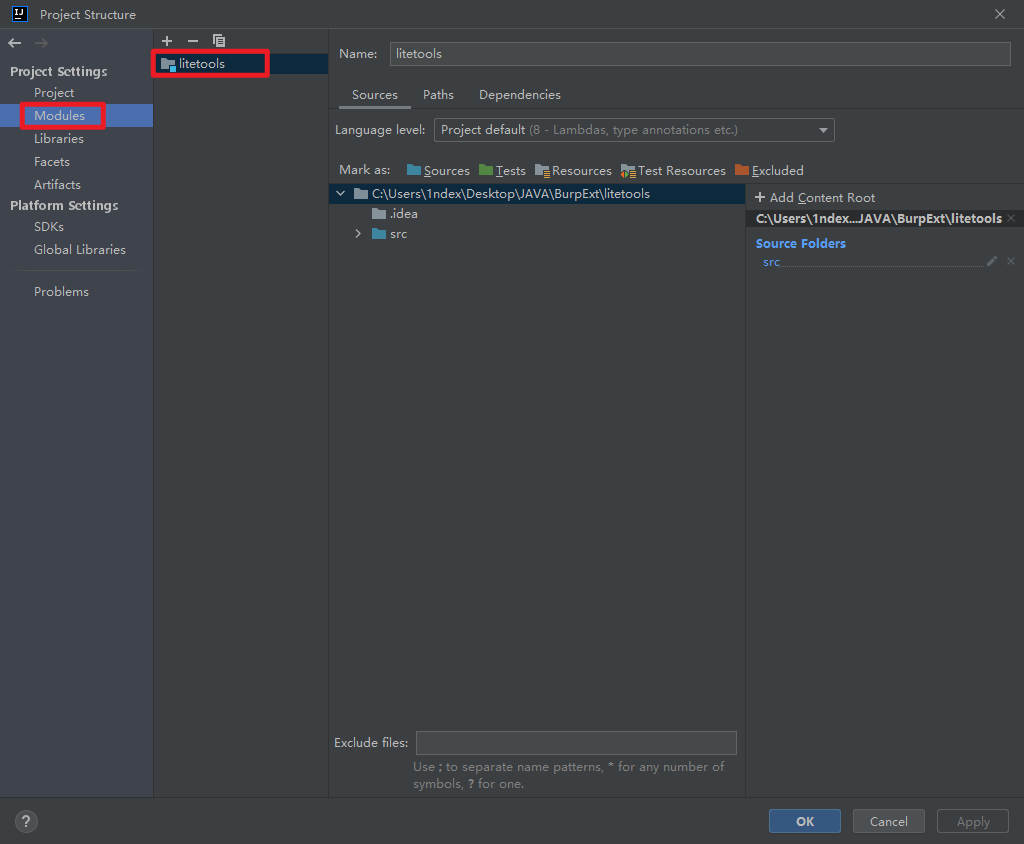
Task: Go back with the left arrow
Action: tap(15, 43)
